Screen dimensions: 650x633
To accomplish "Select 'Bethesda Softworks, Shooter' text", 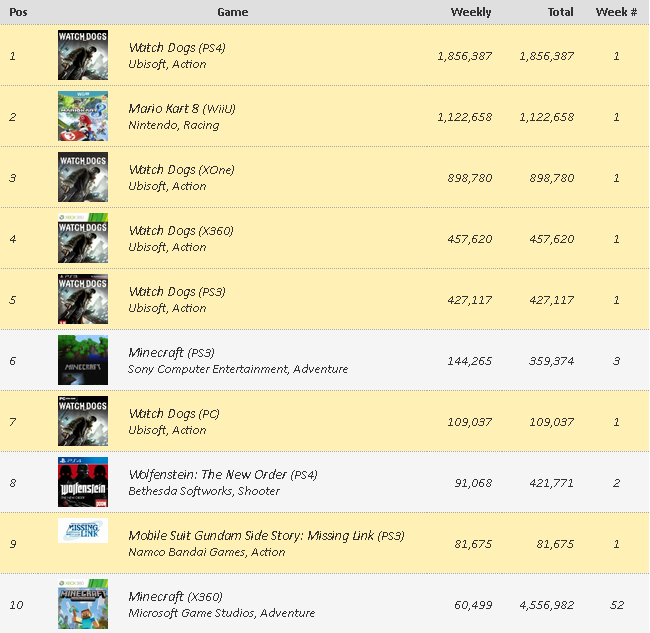I will [204, 491].
